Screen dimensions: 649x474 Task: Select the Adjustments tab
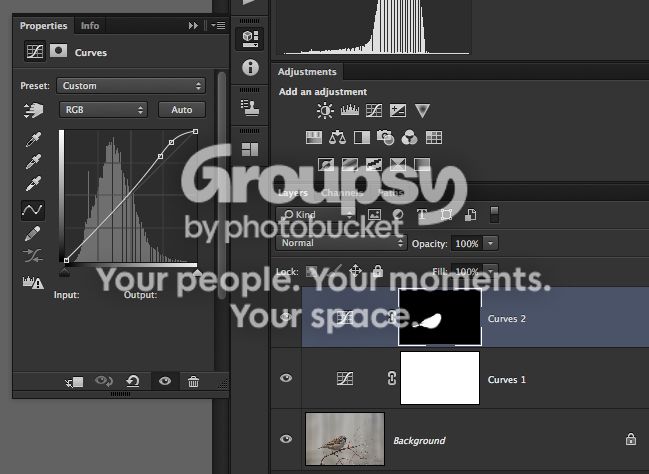[x=307, y=72]
